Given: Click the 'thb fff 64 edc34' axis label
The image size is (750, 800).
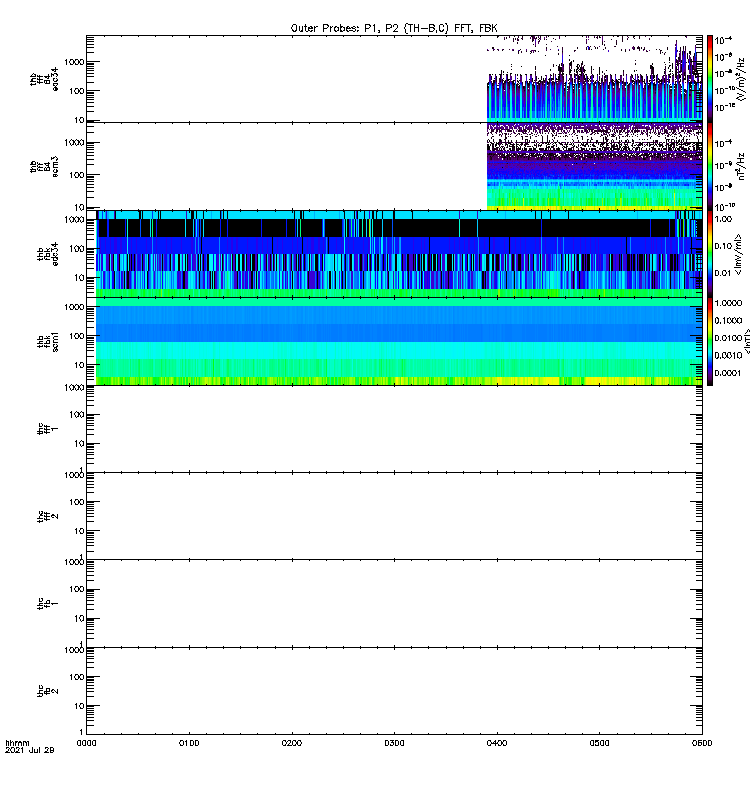Looking at the screenshot, I should pyautogui.click(x=44, y=80).
